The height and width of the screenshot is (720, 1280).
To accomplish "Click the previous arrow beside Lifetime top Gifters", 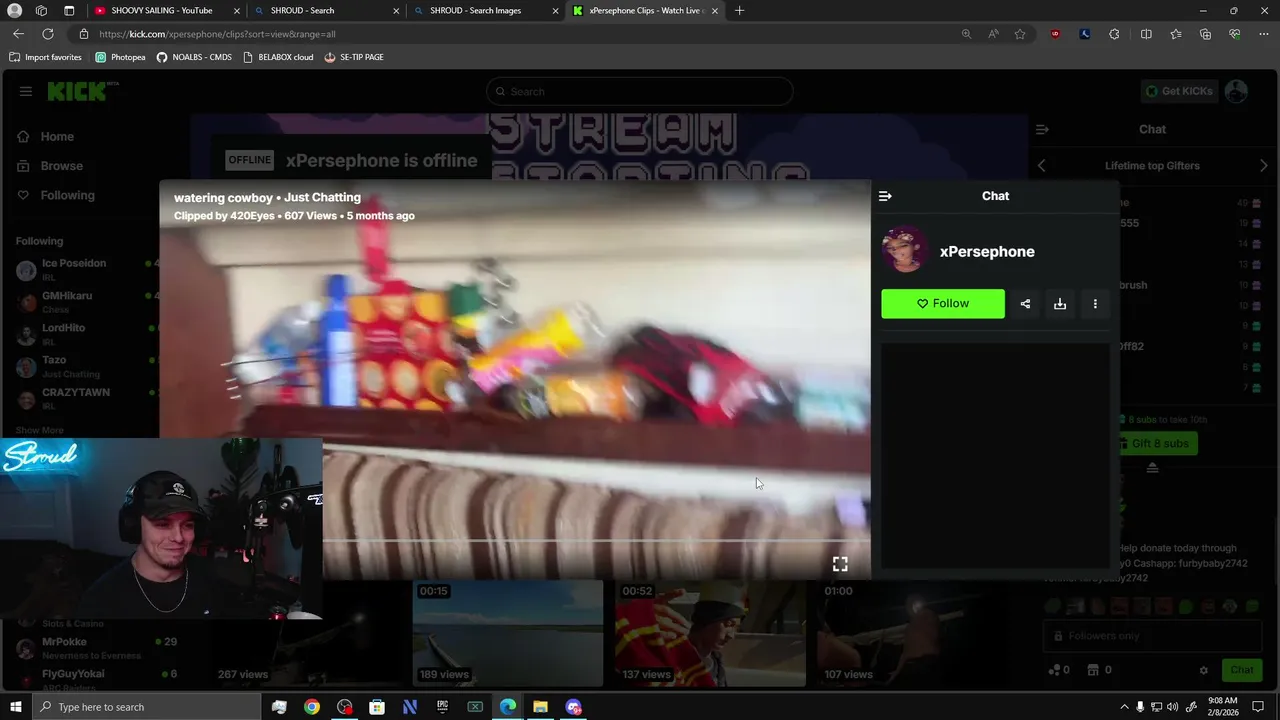I will pyautogui.click(x=1042, y=166).
